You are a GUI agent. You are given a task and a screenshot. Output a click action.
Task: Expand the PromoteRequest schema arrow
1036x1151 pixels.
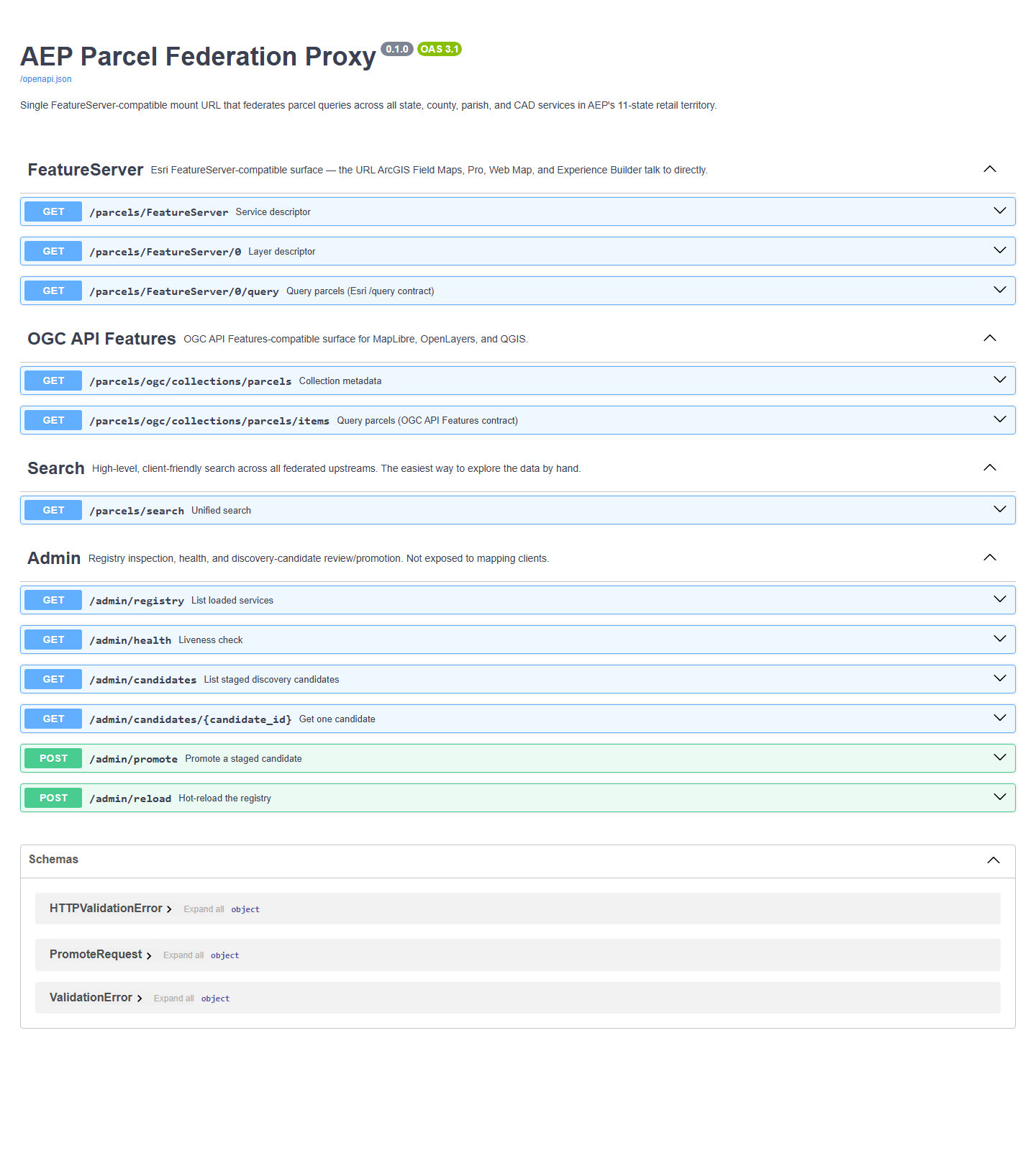pos(149,955)
